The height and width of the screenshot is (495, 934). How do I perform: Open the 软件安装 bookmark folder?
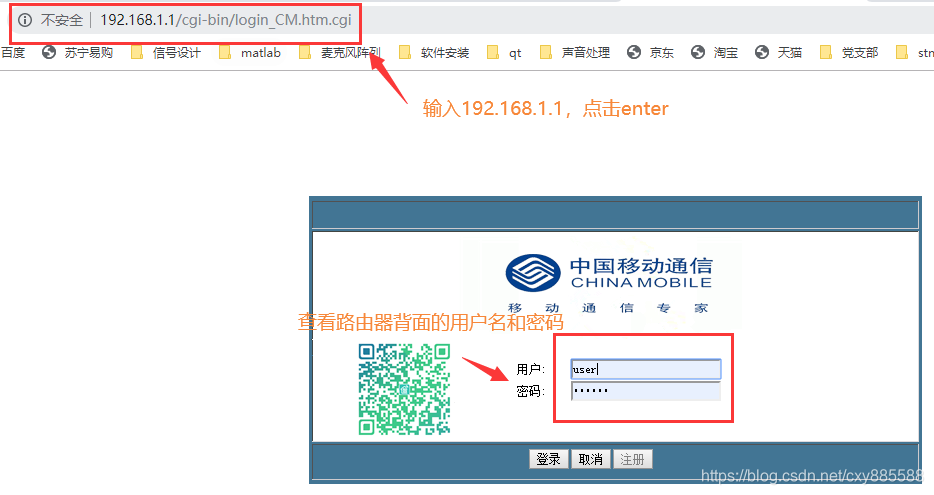[x=434, y=52]
